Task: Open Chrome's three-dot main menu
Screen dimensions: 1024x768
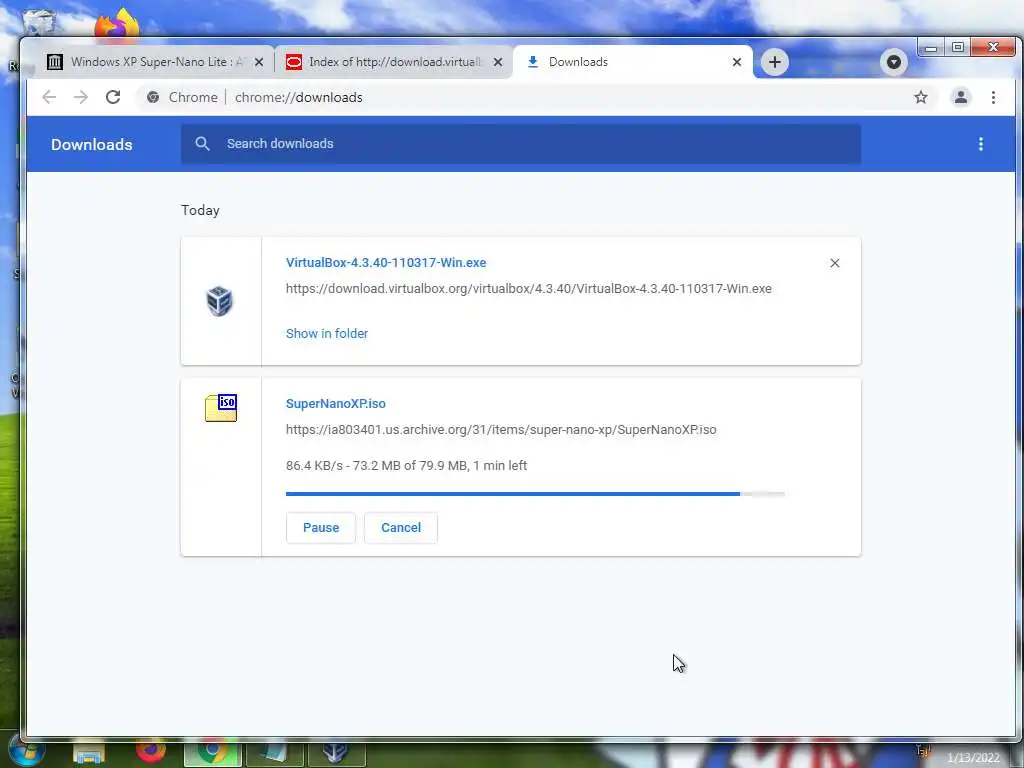Action: 993,97
